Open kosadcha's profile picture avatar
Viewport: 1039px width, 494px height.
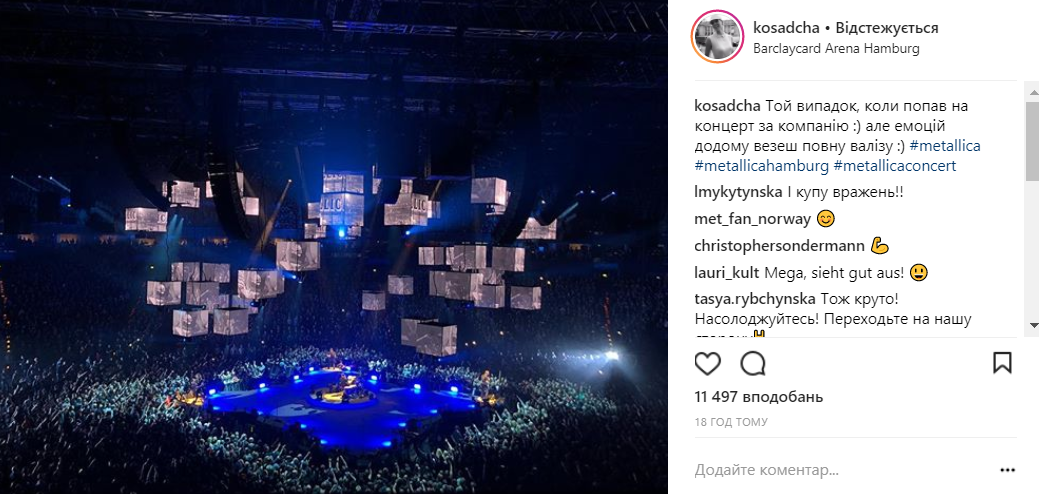click(716, 36)
